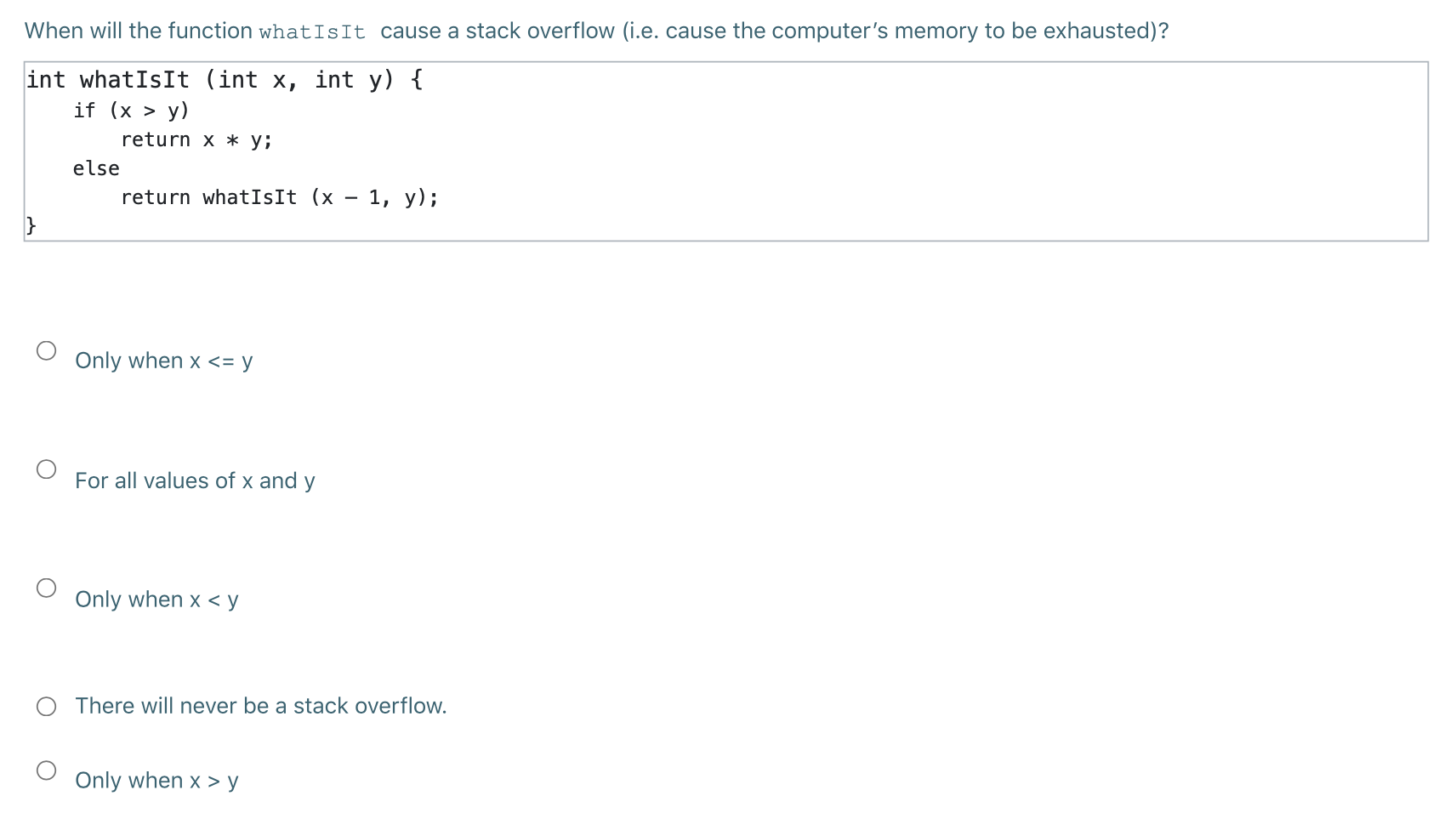1456x813 pixels.
Task: Select the radio button for "Only when x < y"
Action: click(x=47, y=587)
